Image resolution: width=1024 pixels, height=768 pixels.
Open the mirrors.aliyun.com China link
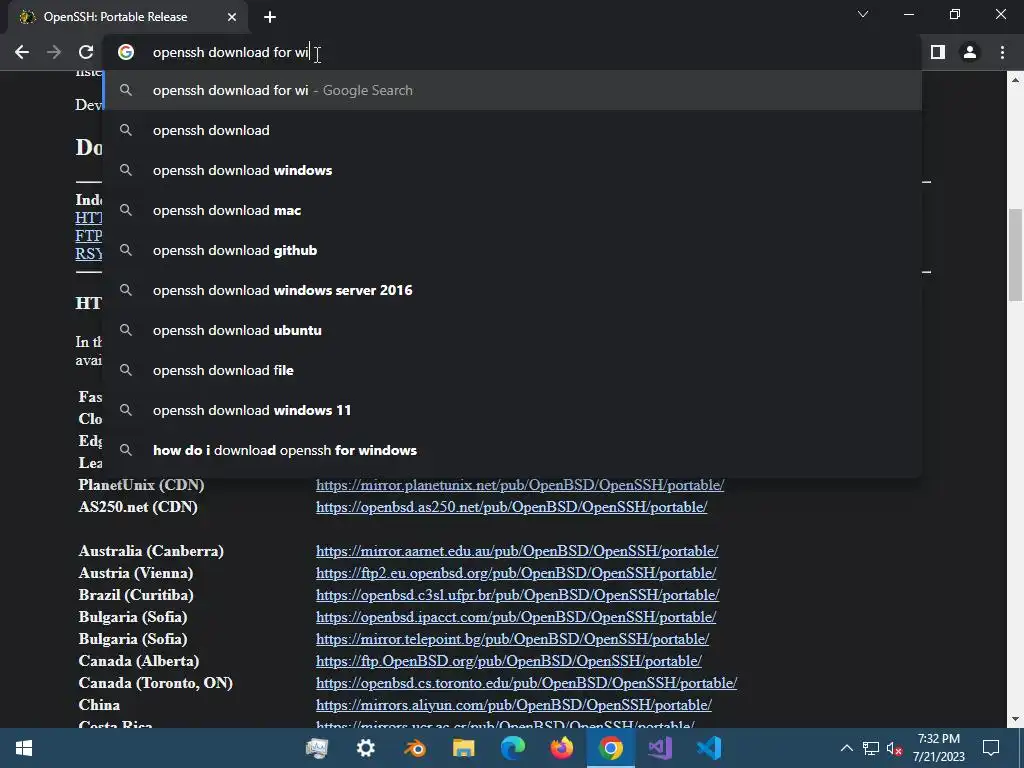pos(514,705)
